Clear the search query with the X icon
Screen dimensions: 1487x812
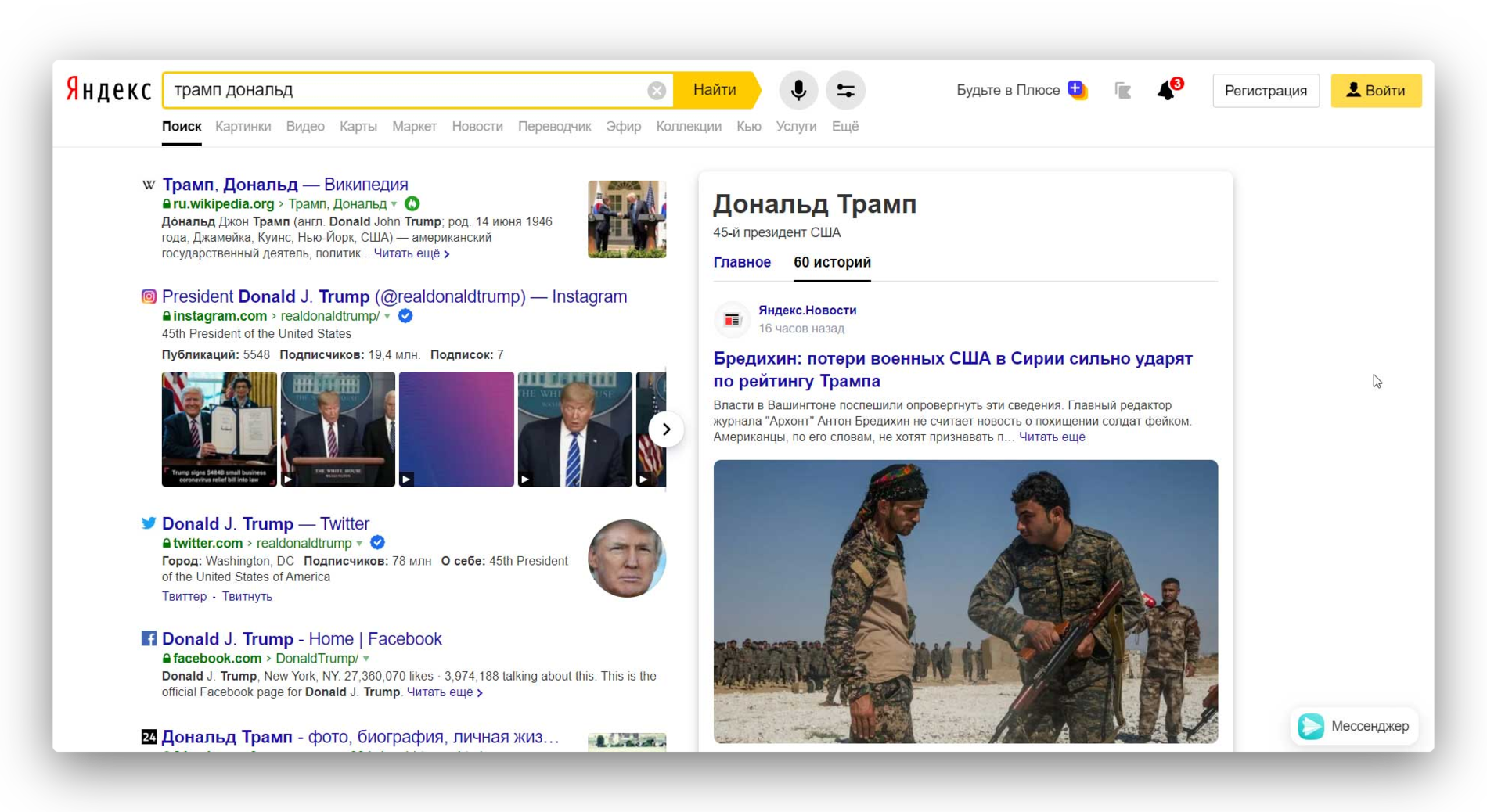tap(657, 91)
